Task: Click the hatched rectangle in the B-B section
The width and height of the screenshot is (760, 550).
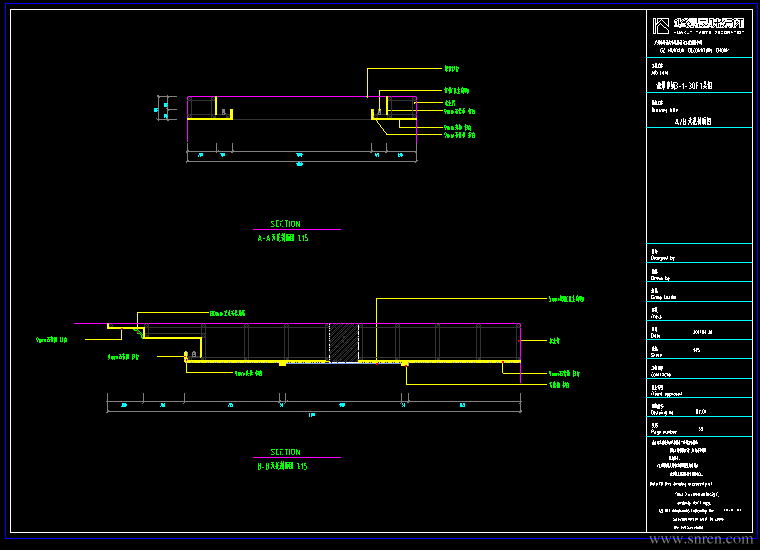Action: coord(344,342)
